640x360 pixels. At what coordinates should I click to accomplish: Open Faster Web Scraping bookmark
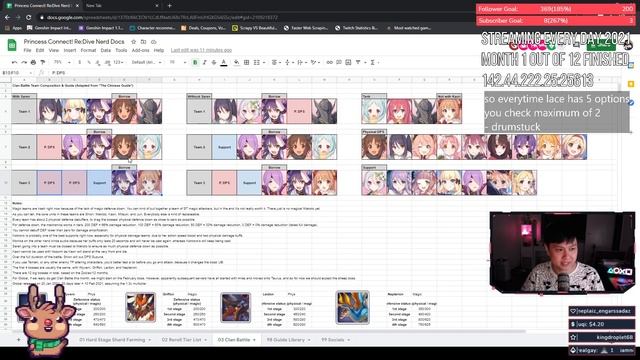pos(306,28)
